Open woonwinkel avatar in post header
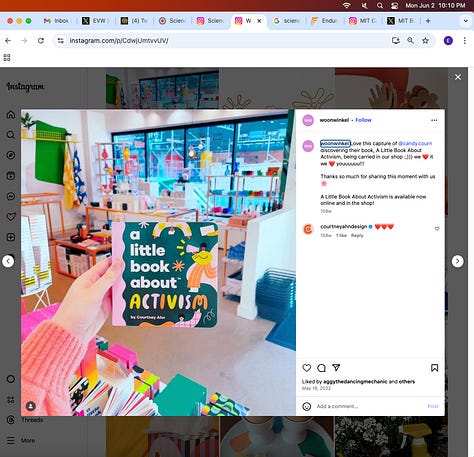The image size is (474, 457). click(308, 120)
